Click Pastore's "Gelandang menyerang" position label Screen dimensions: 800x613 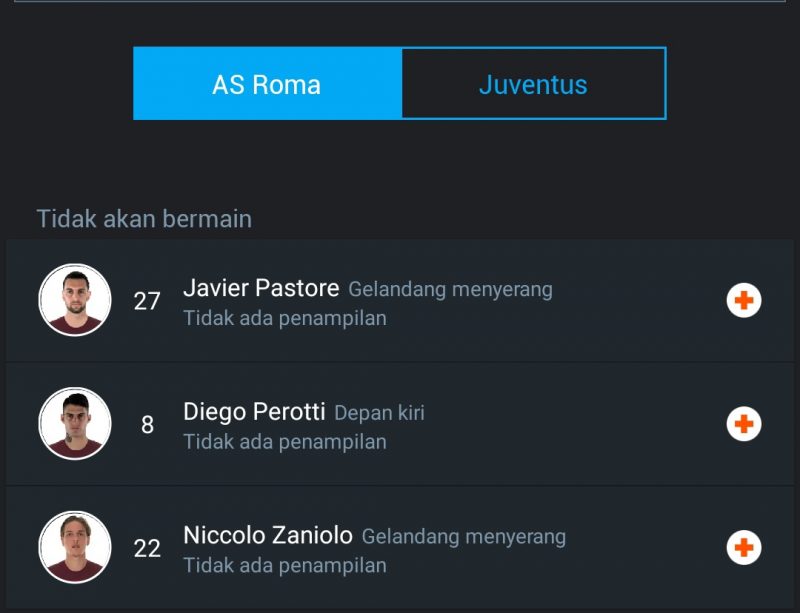[x=450, y=290]
